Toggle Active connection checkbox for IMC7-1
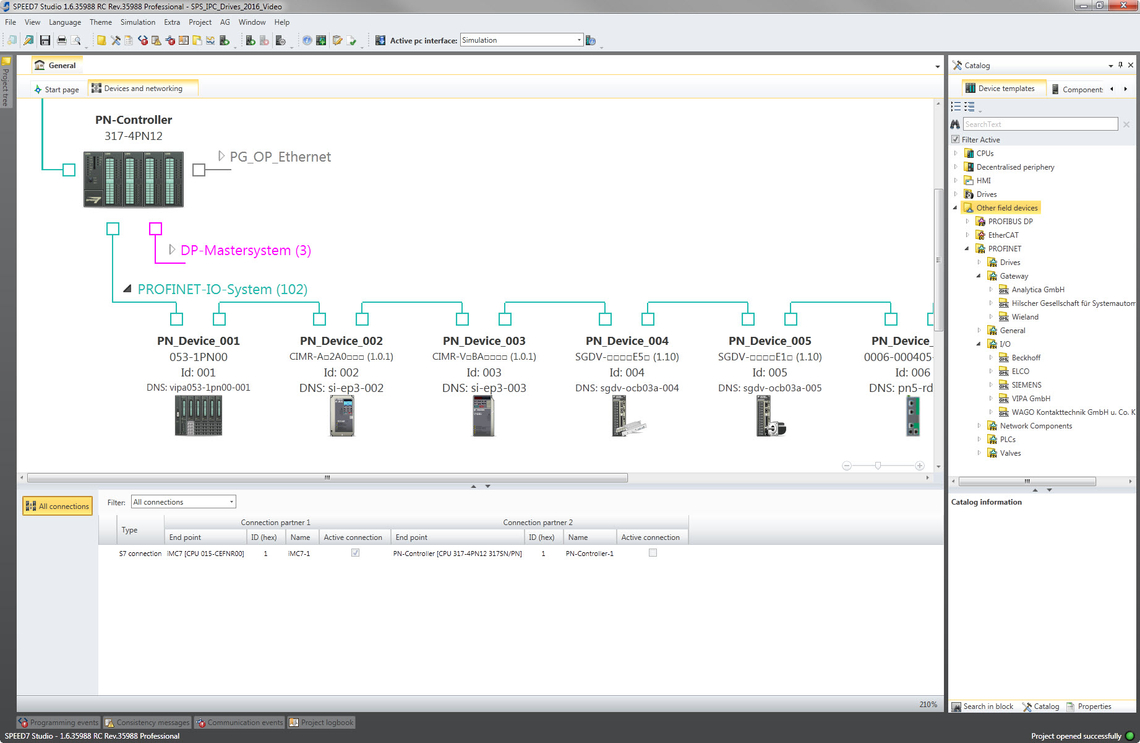1140x743 pixels. [355, 553]
